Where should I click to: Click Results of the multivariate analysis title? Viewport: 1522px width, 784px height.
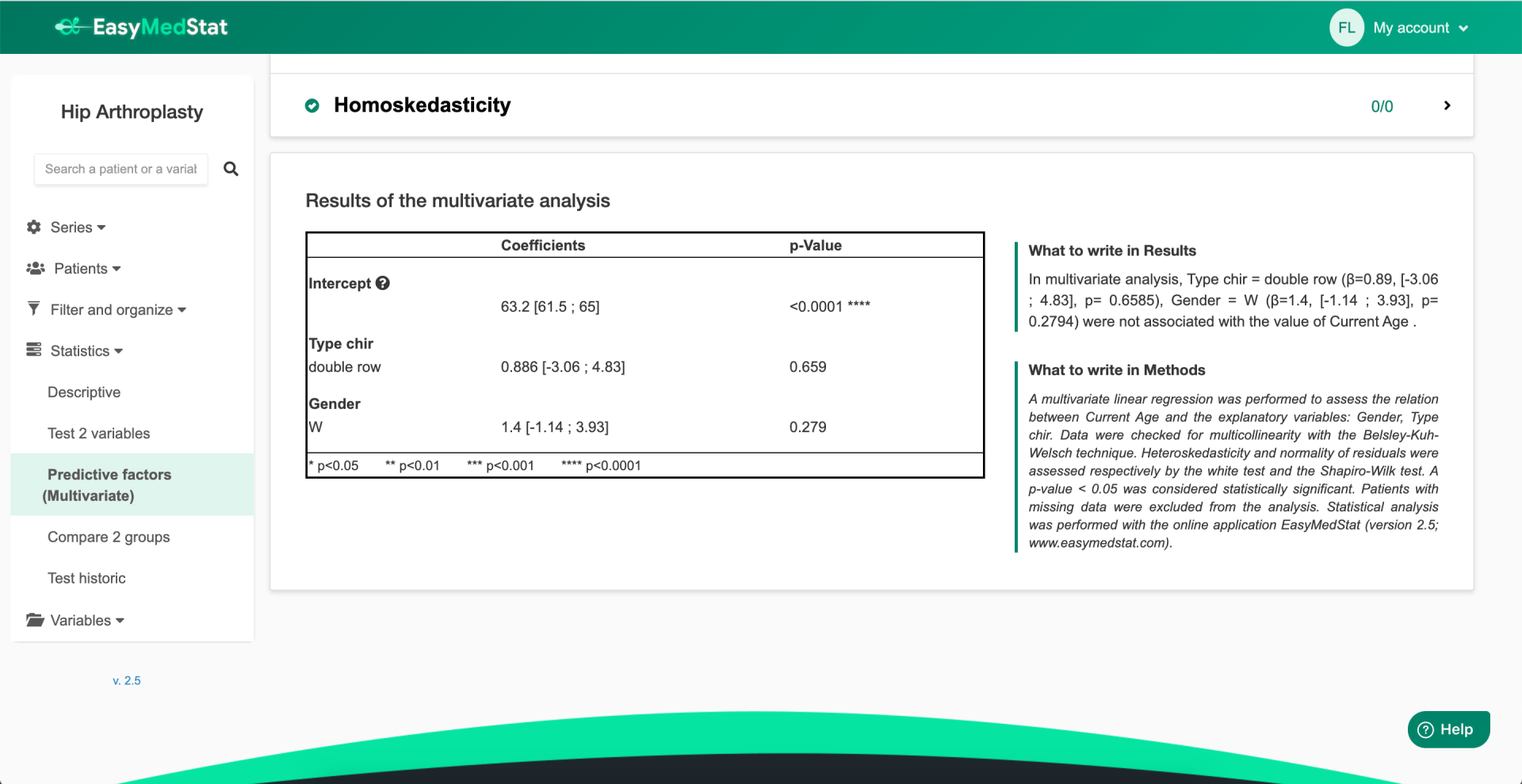coord(457,201)
